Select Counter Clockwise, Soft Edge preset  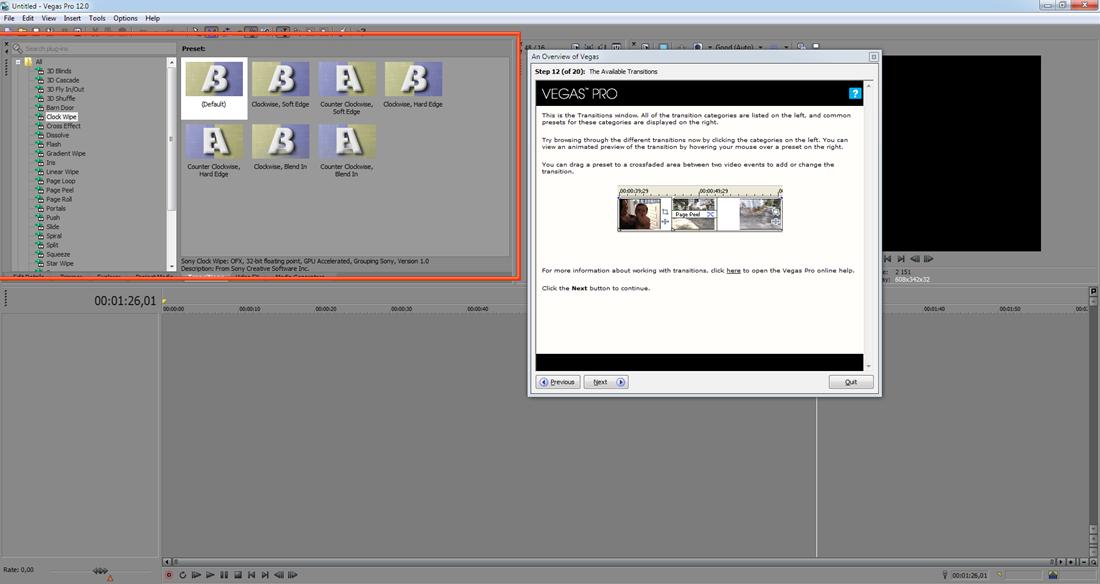click(x=347, y=88)
